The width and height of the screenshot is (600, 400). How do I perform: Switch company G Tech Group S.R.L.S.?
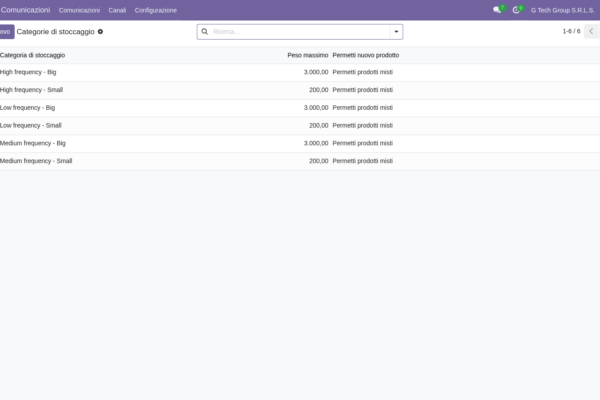pyautogui.click(x=562, y=10)
